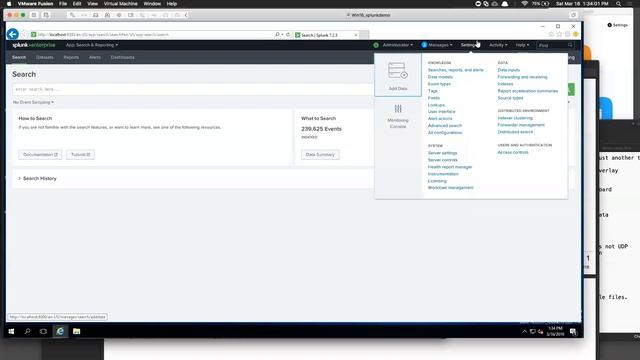This screenshot has width=640, height=360.
Task: Click Internet Explorer taskbar icon
Action: pyautogui.click(x=60, y=331)
